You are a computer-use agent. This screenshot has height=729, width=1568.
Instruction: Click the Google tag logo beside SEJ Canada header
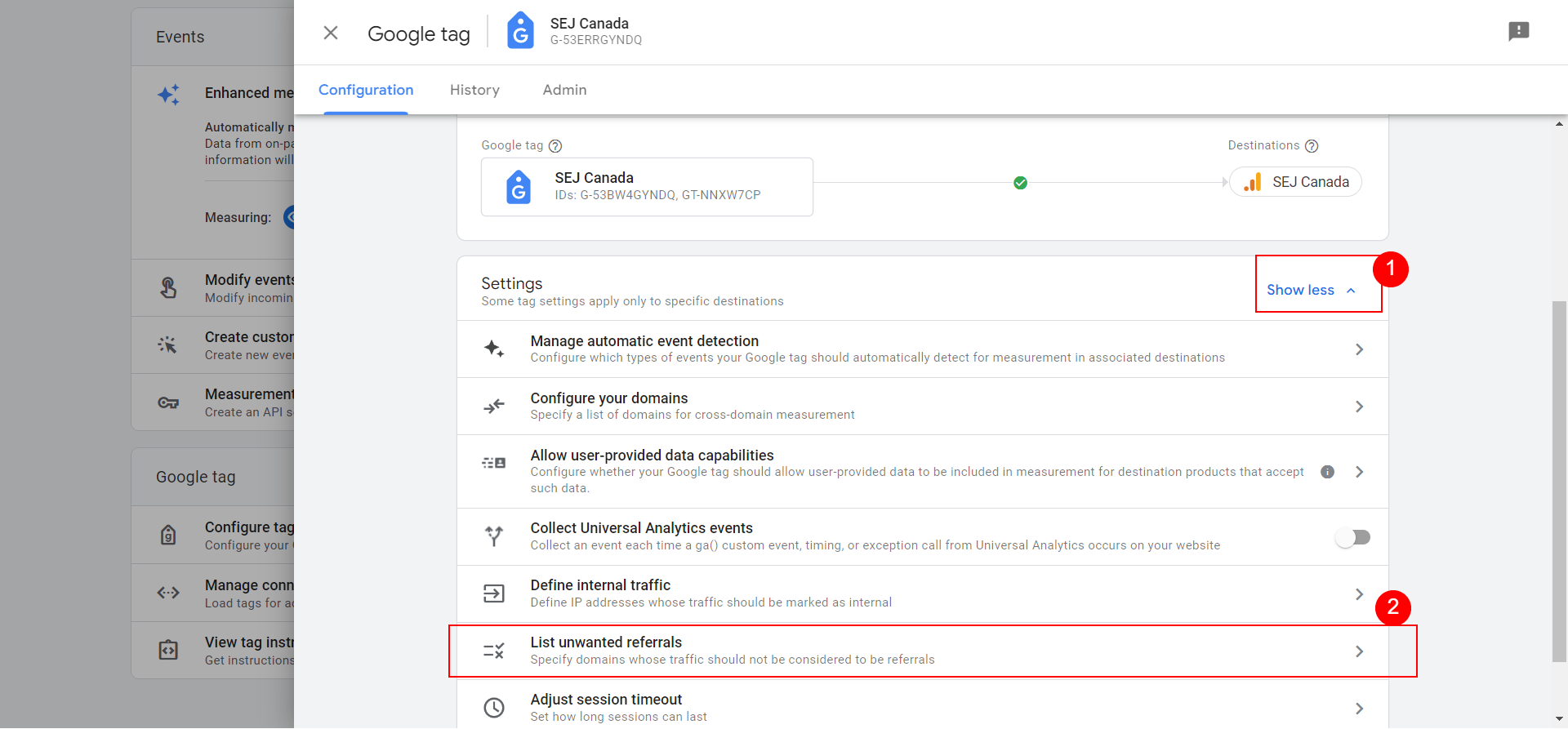[520, 31]
